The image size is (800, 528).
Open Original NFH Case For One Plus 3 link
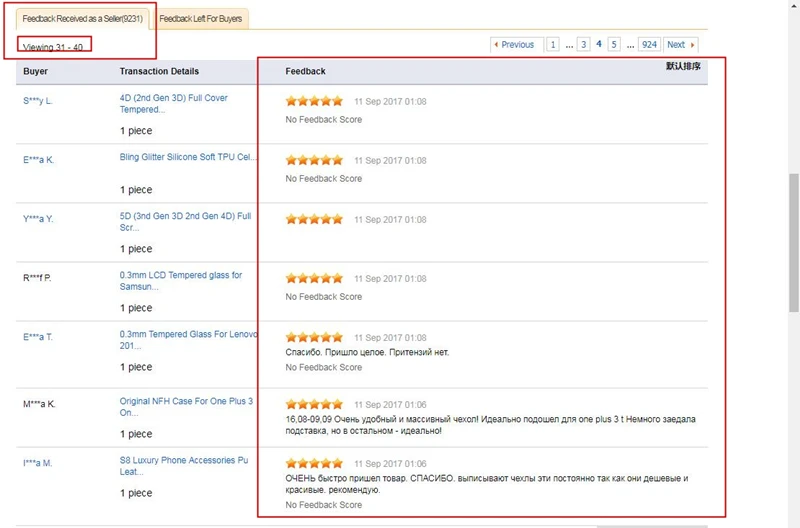186,407
